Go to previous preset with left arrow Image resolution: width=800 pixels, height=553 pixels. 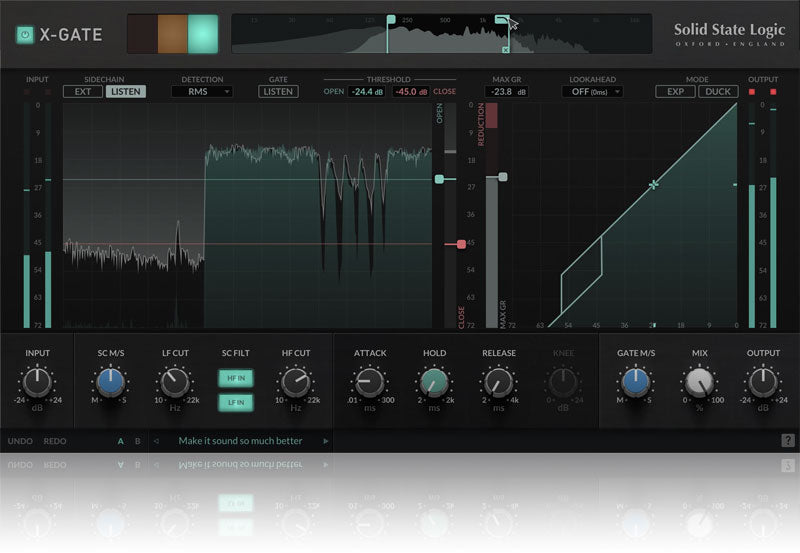156,441
